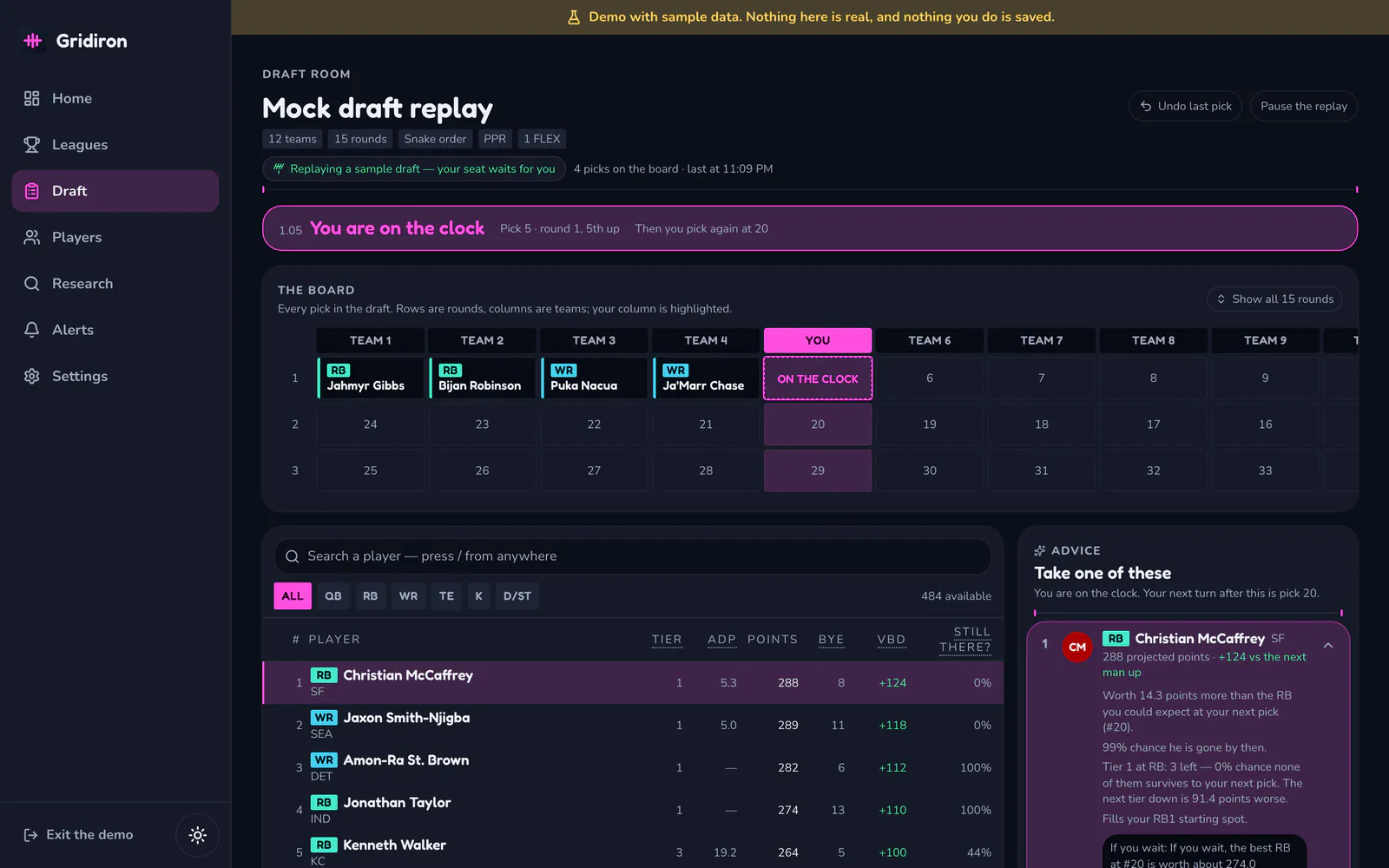Screen dimensions: 1389x868
Task: Focus the player search field
Action: point(633,556)
